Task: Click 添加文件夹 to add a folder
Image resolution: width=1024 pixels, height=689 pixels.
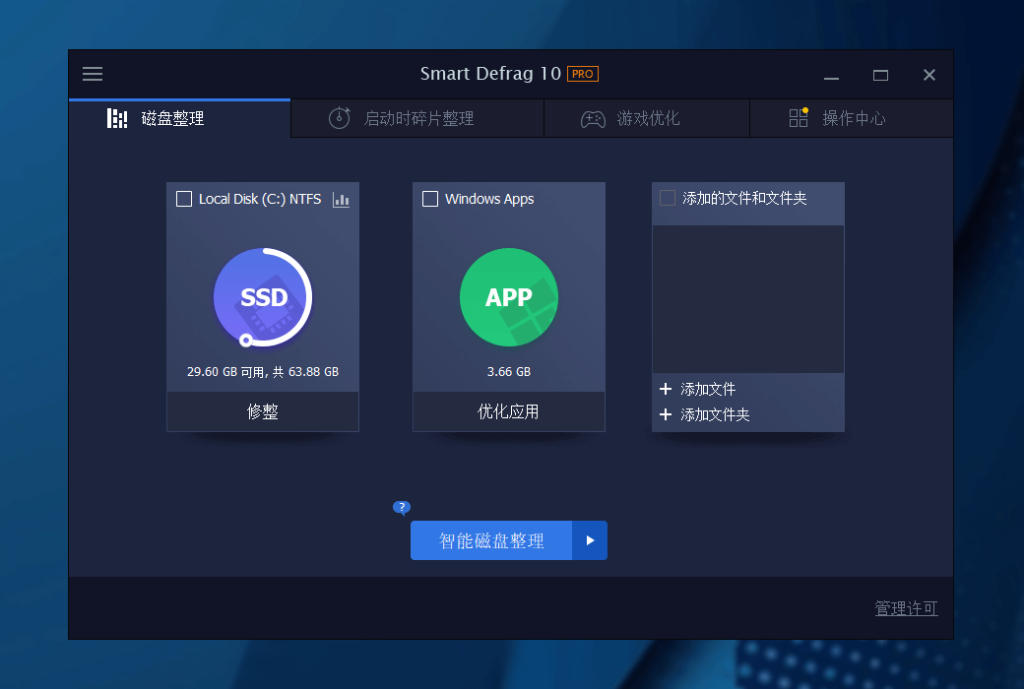Action: coord(715,415)
